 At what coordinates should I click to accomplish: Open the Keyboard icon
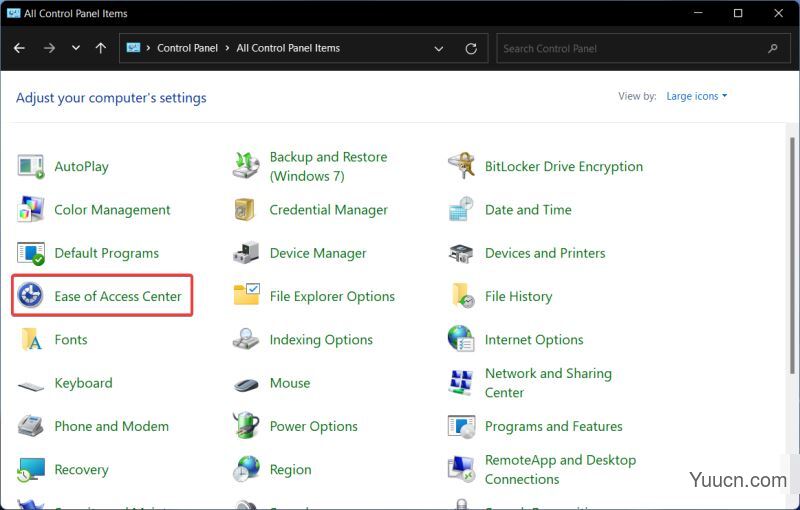click(x=31, y=386)
